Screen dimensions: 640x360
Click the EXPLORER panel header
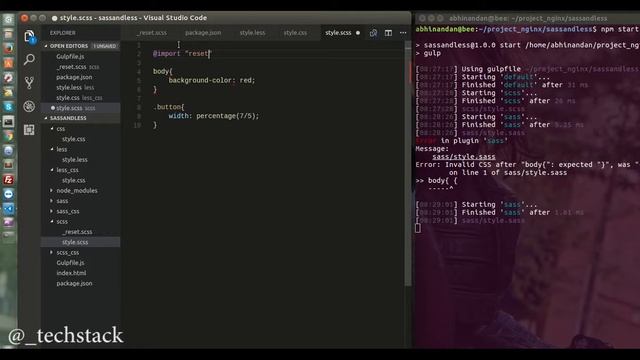click(62, 33)
